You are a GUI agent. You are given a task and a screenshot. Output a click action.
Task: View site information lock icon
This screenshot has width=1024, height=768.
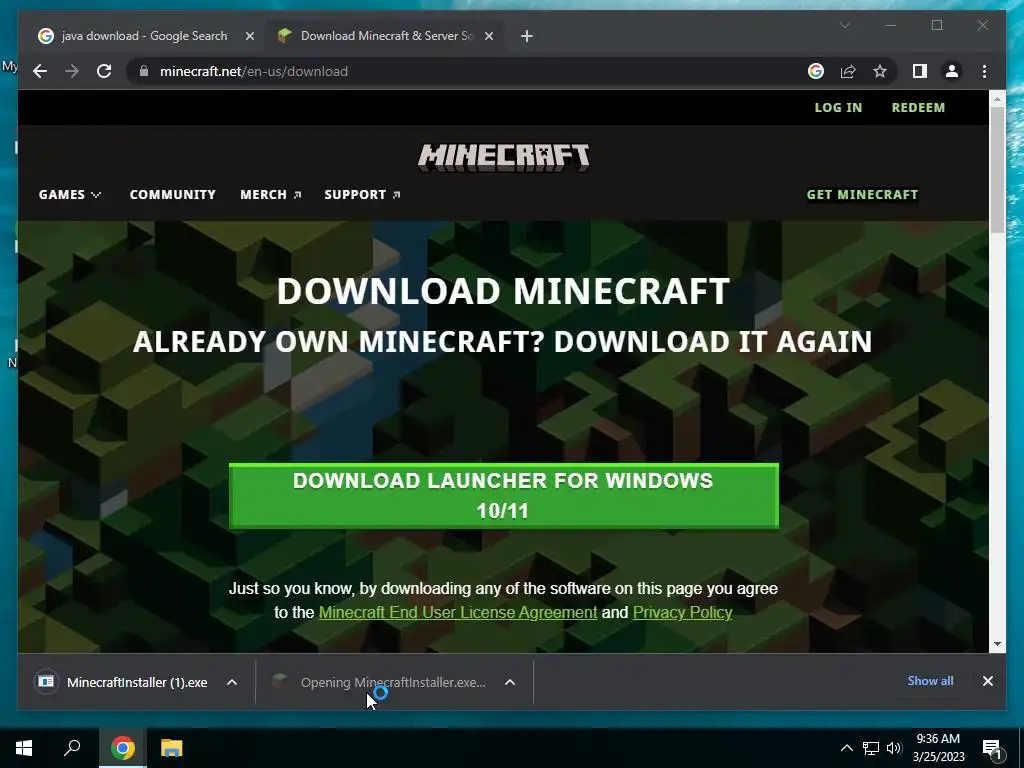(144, 71)
